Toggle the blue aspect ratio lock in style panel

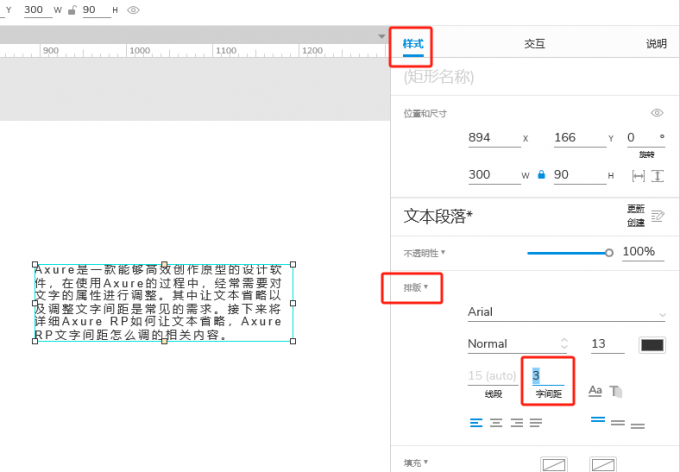click(x=541, y=174)
